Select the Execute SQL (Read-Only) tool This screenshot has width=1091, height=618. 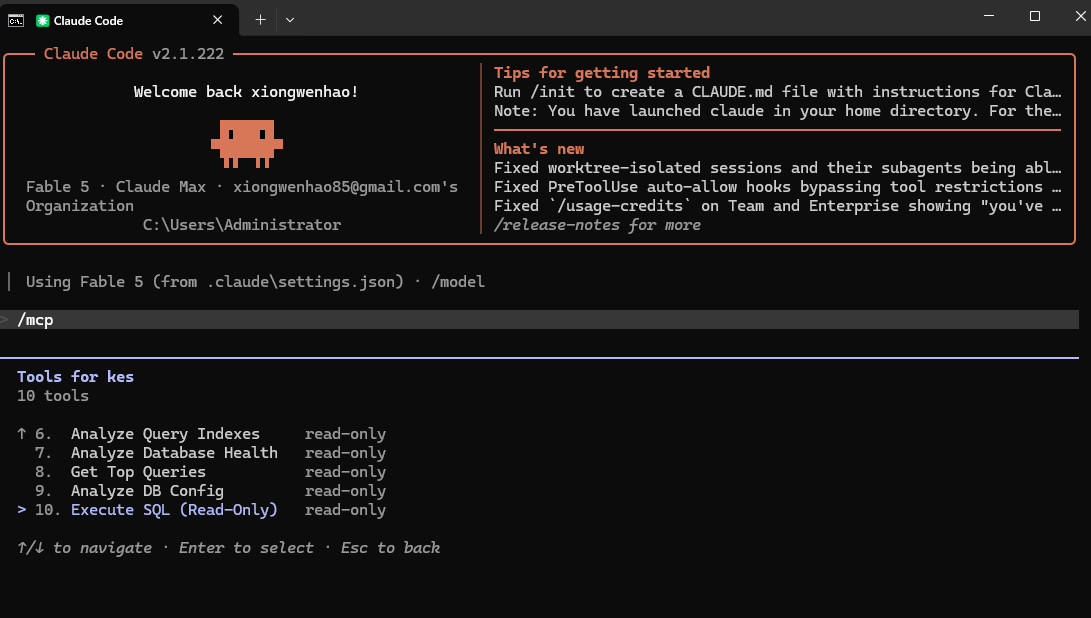click(174, 509)
